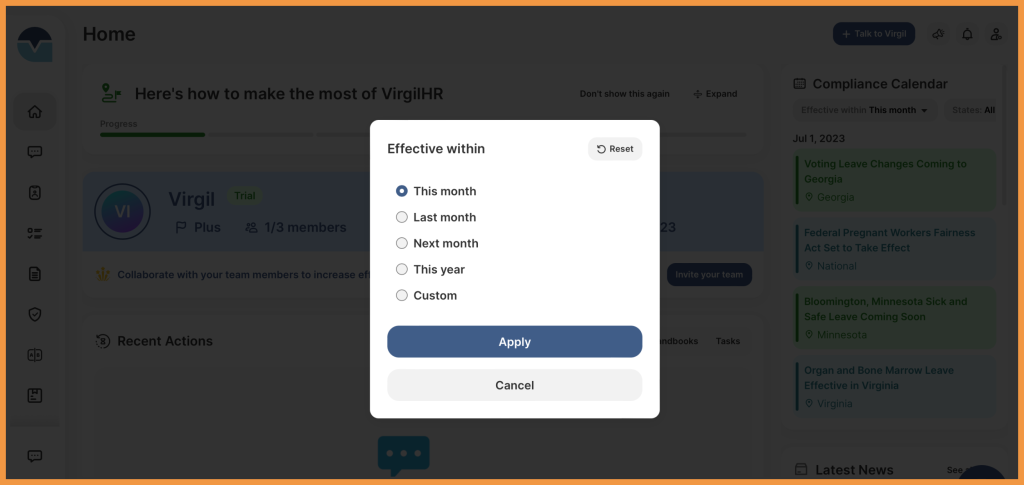Click the Apply button
The image size is (1024, 485).
(515, 342)
